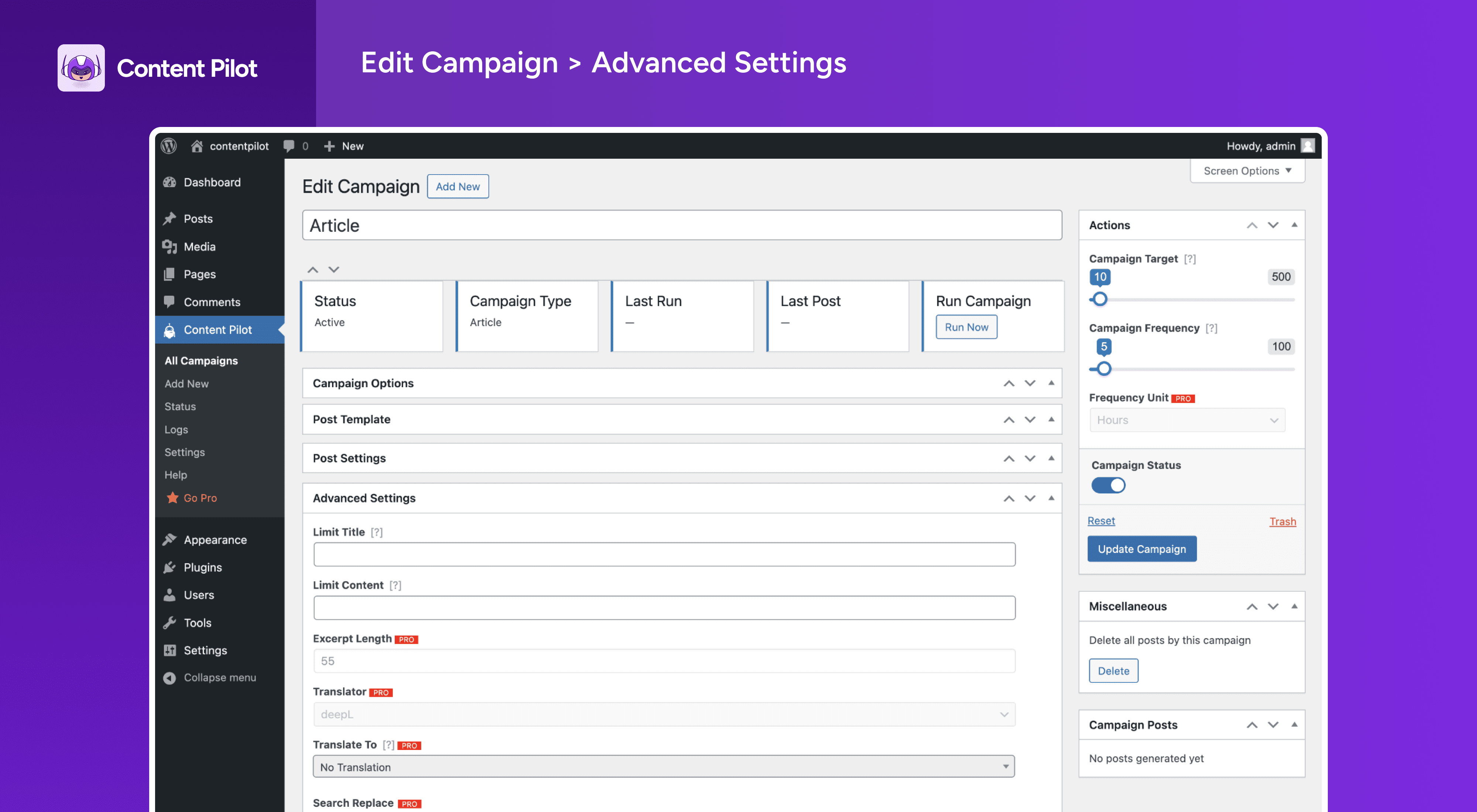Open the Frequency Unit Hours dropdown

[1188, 420]
